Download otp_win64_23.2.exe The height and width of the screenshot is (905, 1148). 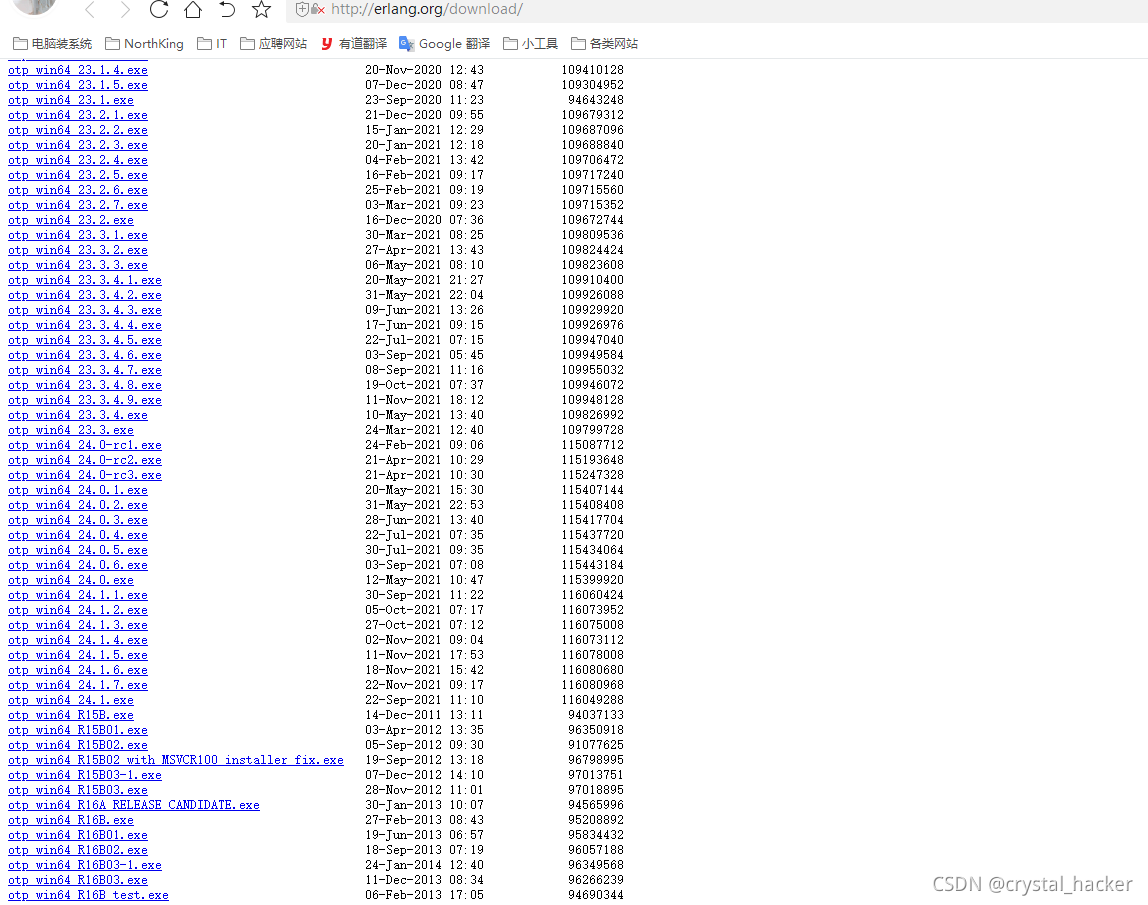point(71,220)
